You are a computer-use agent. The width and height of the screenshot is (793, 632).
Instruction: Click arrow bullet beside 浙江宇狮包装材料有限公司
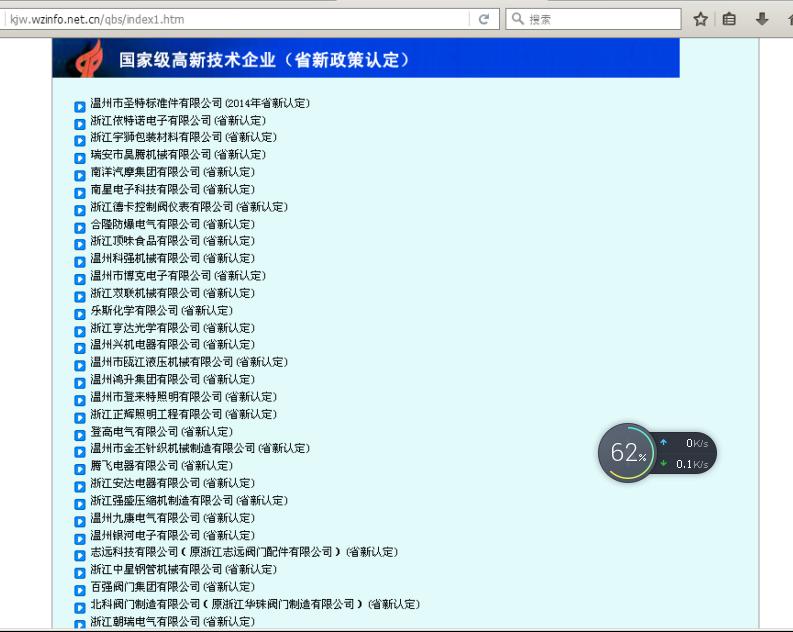tap(80, 141)
